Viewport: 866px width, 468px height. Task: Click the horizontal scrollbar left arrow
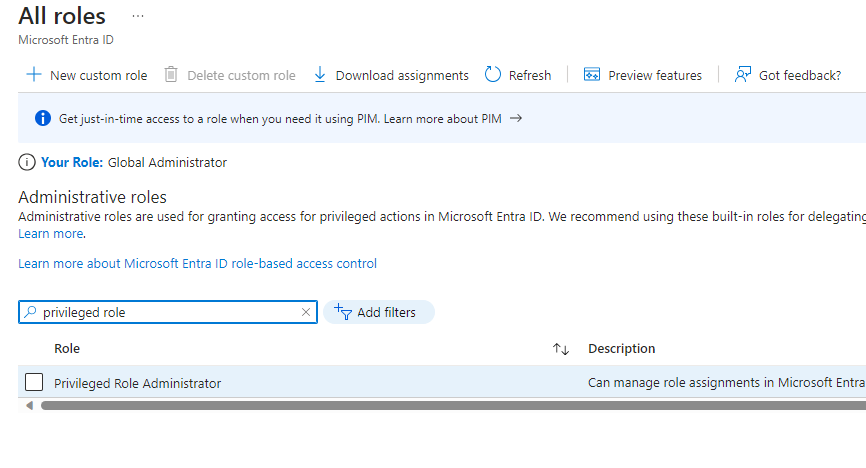(x=29, y=406)
